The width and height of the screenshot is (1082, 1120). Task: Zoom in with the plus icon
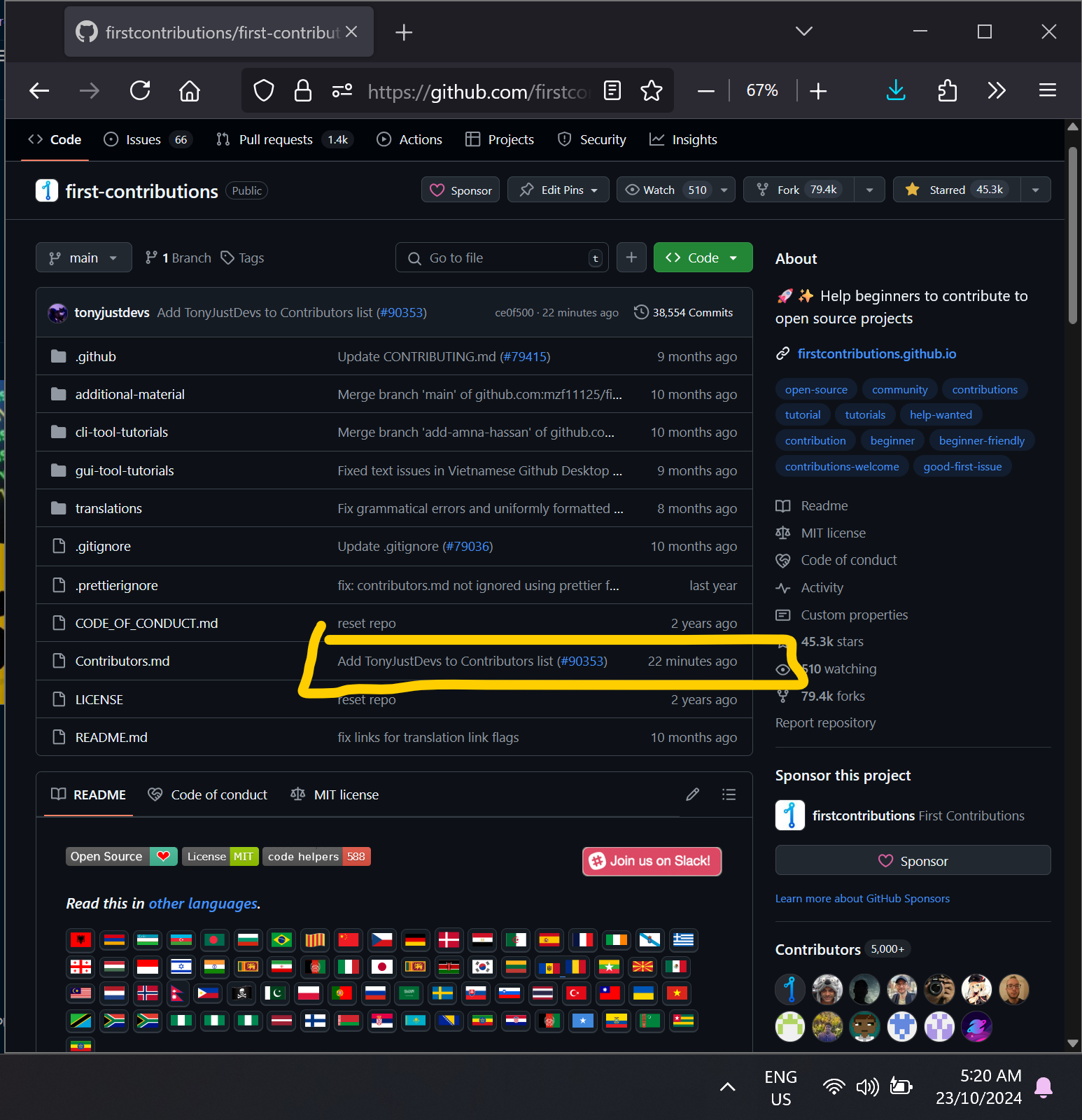(x=818, y=91)
